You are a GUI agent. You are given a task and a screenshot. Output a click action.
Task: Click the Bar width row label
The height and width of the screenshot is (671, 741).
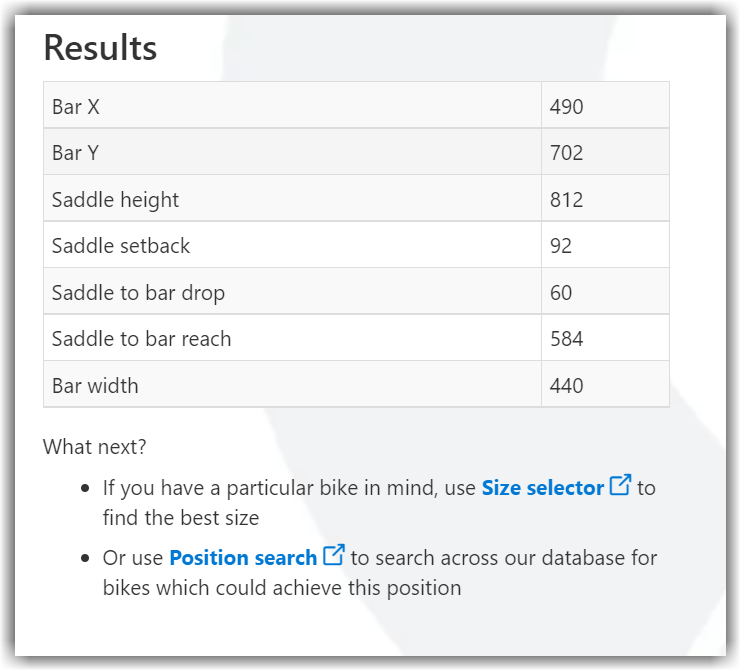coord(293,384)
